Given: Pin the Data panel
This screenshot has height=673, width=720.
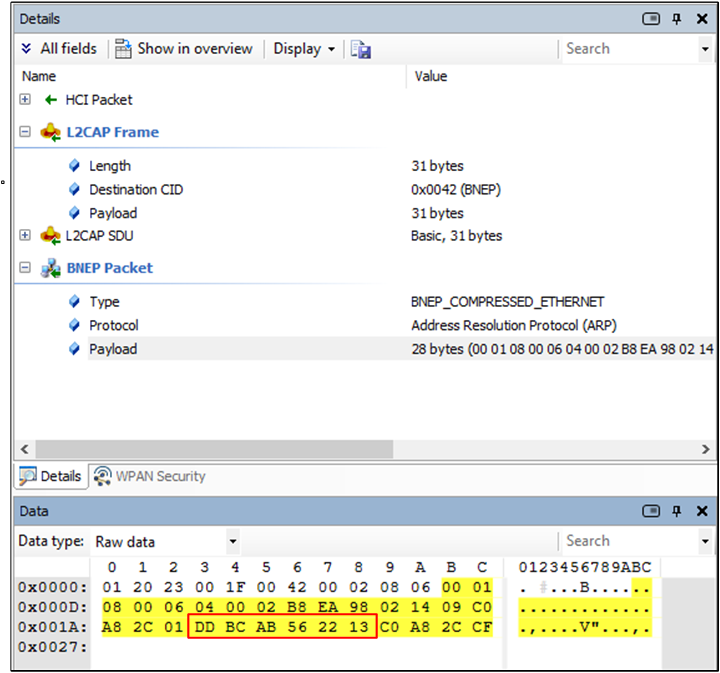Looking at the screenshot, I should (x=676, y=511).
